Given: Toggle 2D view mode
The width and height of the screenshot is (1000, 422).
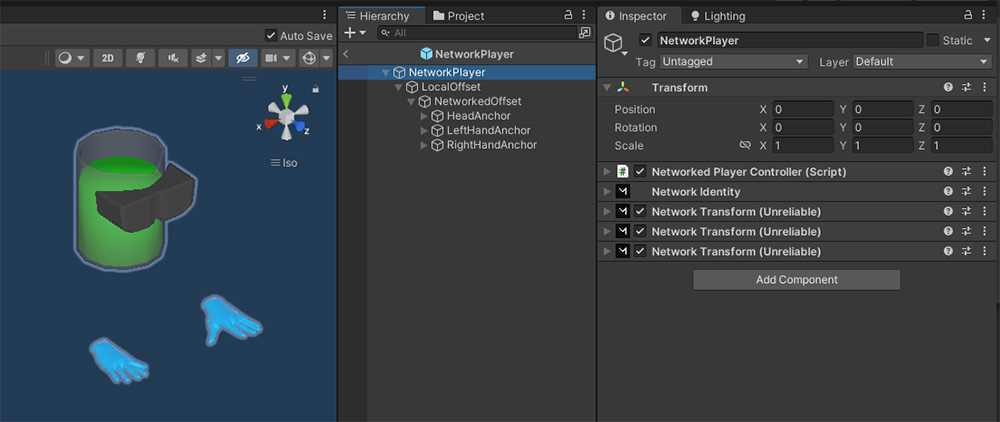Looking at the screenshot, I should (108, 58).
